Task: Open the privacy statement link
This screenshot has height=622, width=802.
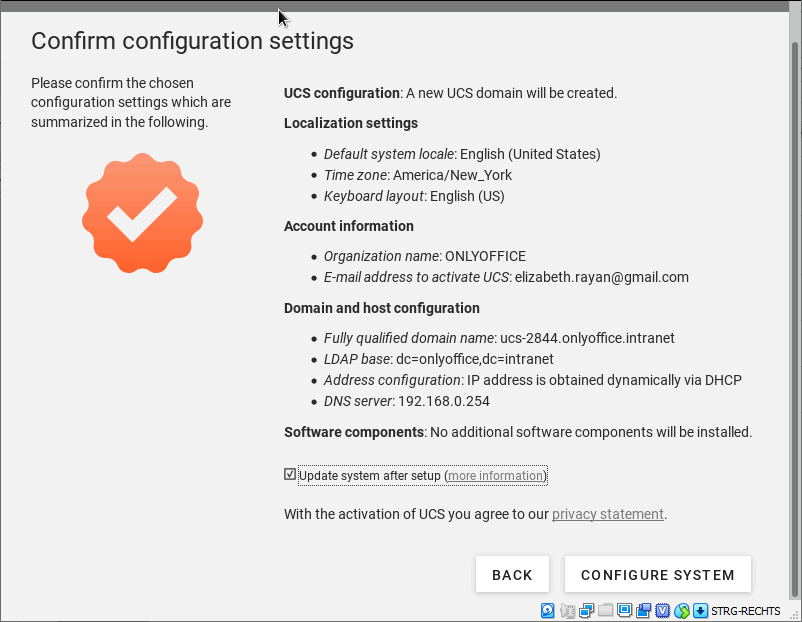Action: click(x=608, y=514)
